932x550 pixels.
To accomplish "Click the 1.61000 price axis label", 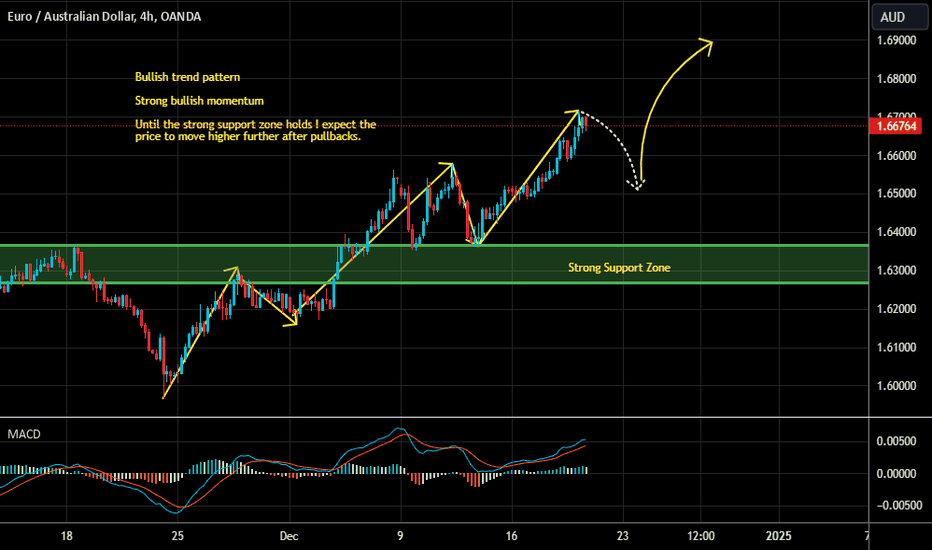I will click(896, 347).
